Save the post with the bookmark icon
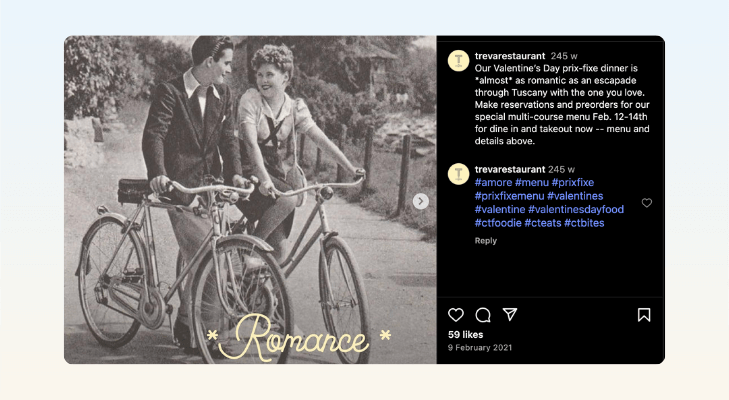The height and width of the screenshot is (400, 729). coord(644,315)
